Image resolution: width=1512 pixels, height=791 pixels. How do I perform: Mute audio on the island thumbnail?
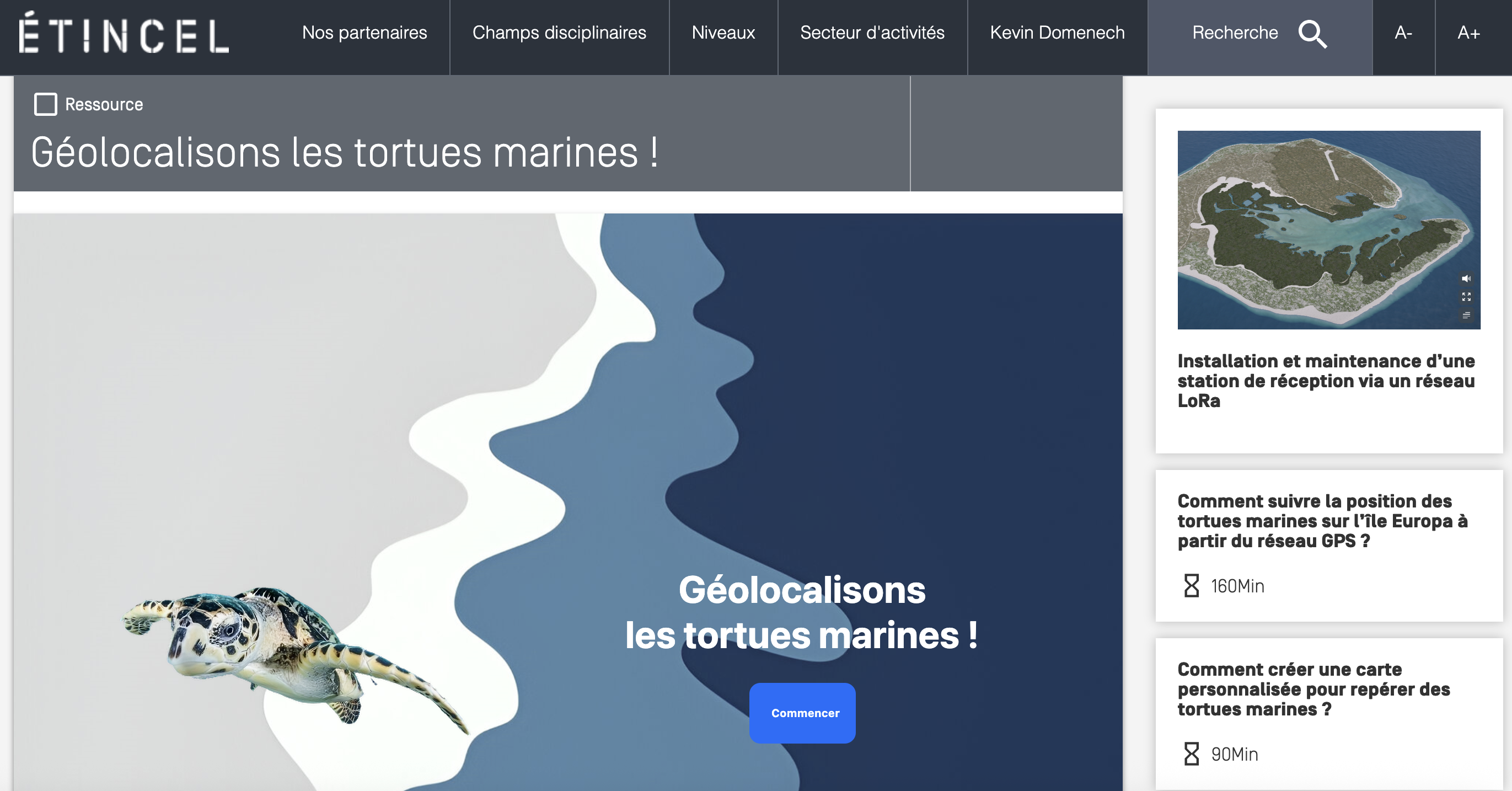1466,279
